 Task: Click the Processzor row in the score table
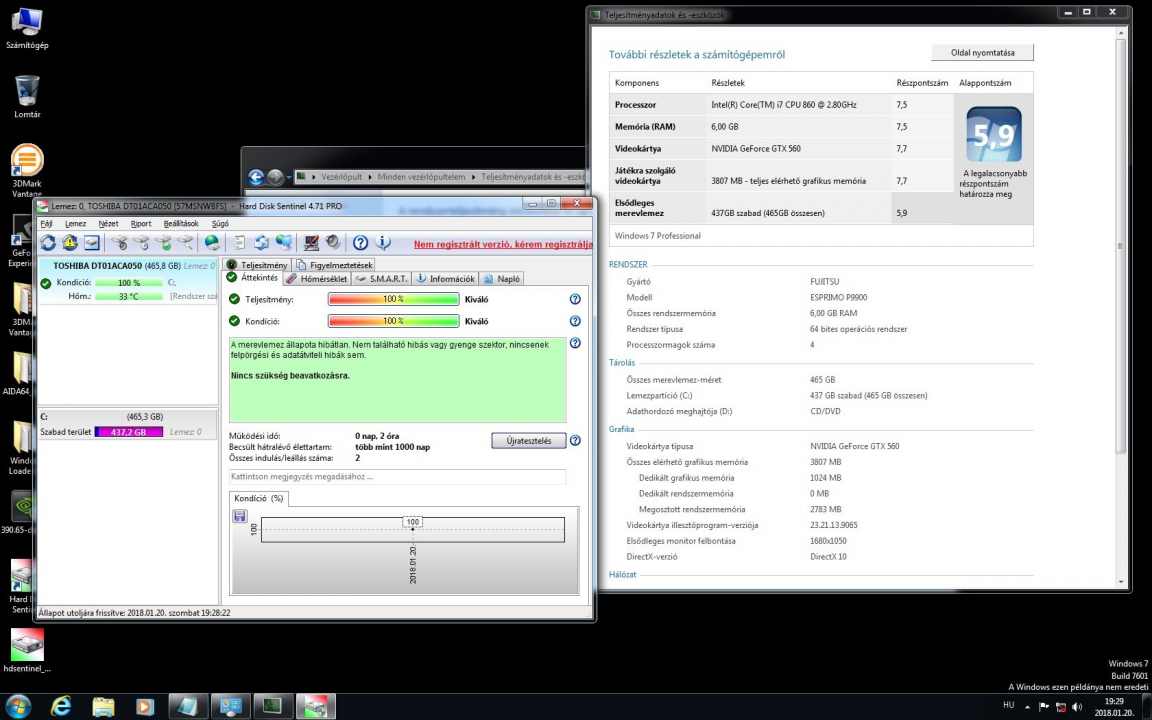click(781, 105)
